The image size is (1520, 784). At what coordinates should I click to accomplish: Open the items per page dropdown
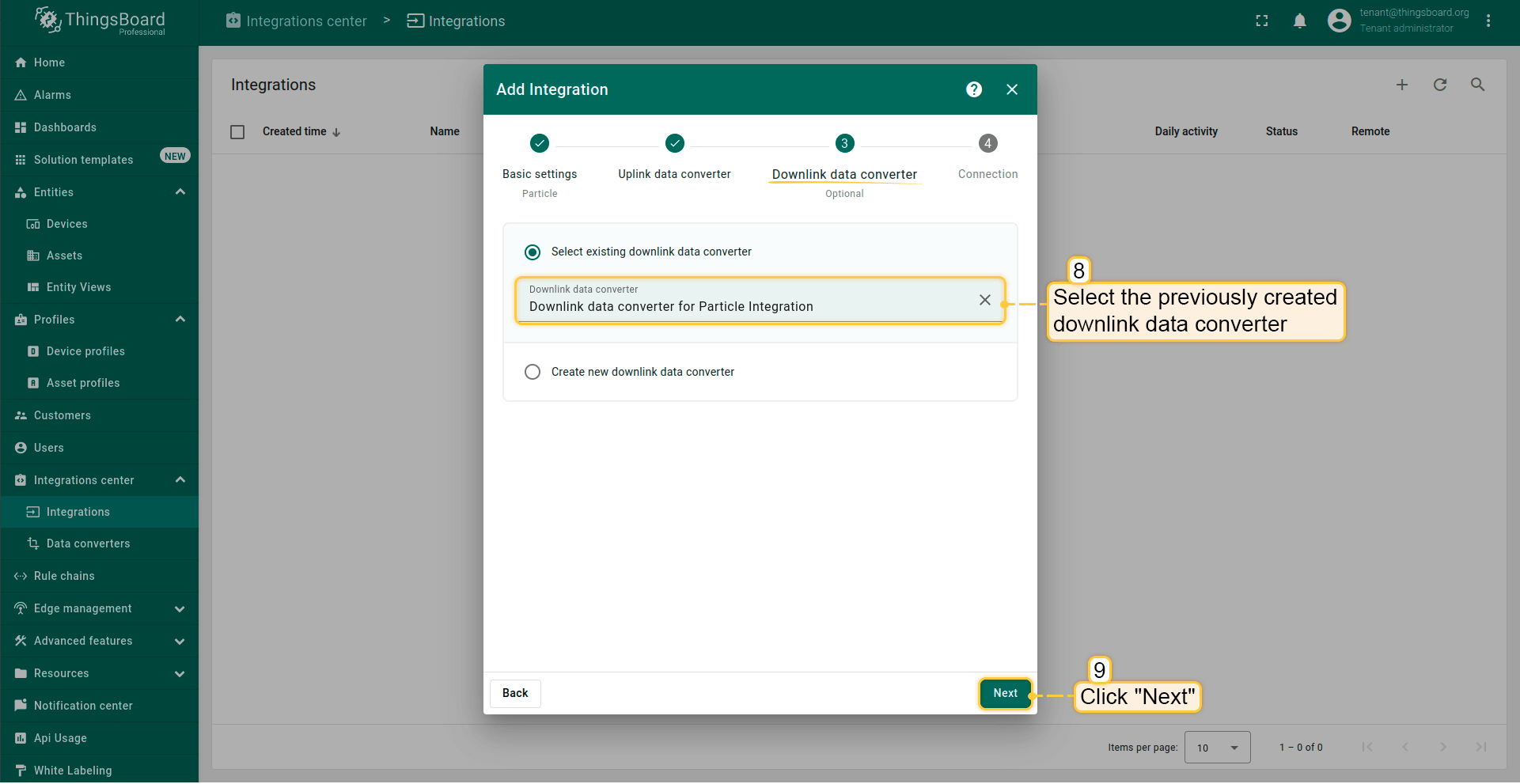[x=1217, y=748]
